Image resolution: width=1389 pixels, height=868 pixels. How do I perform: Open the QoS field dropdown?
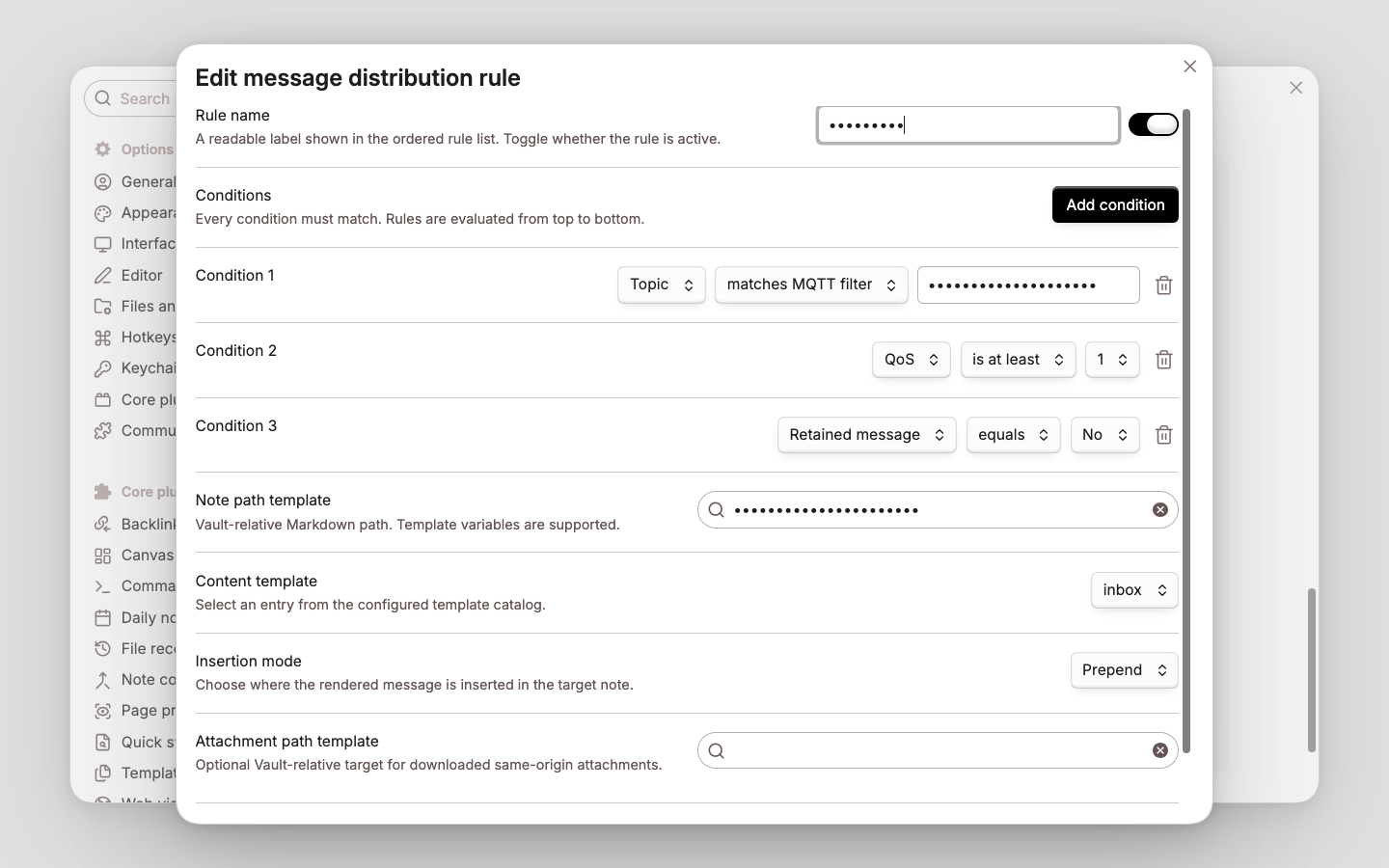tap(912, 360)
